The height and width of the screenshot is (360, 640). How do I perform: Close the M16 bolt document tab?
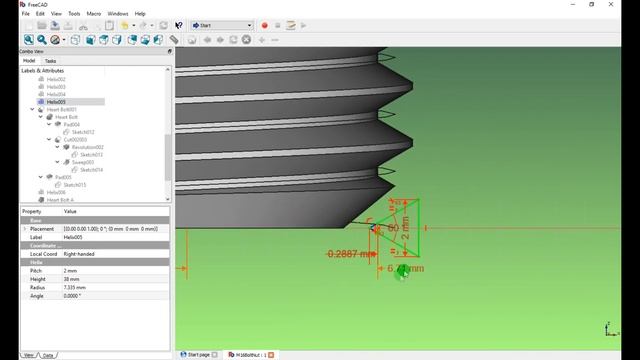pos(271,355)
